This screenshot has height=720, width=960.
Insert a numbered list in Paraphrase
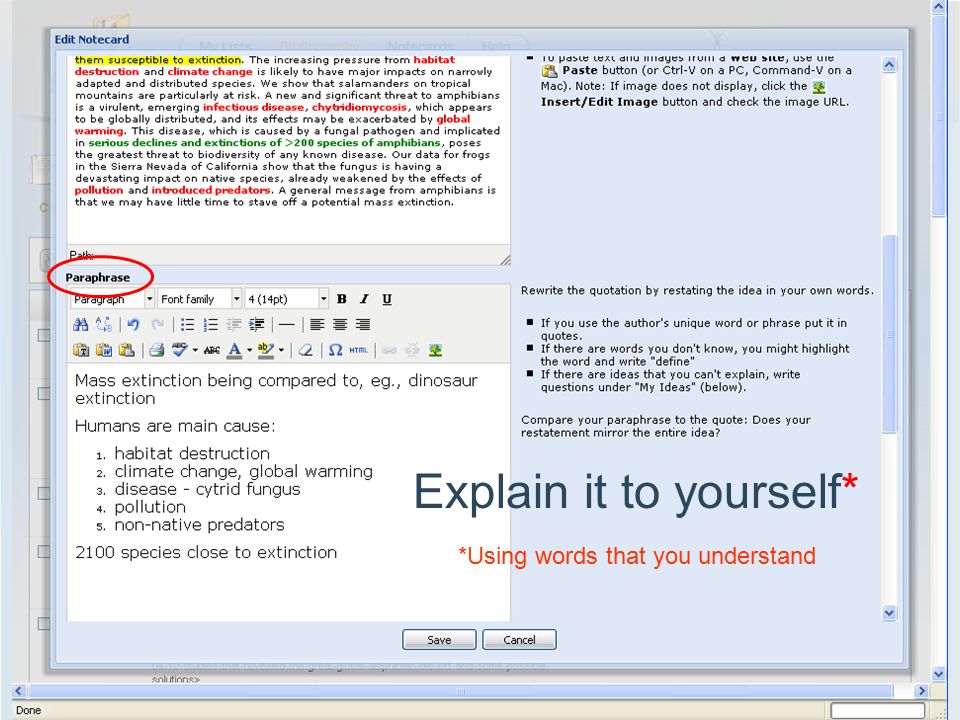click(210, 324)
